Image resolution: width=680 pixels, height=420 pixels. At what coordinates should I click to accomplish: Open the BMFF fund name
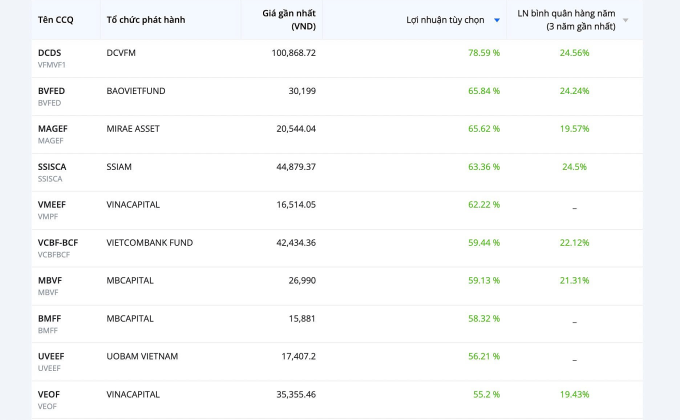tap(49, 318)
